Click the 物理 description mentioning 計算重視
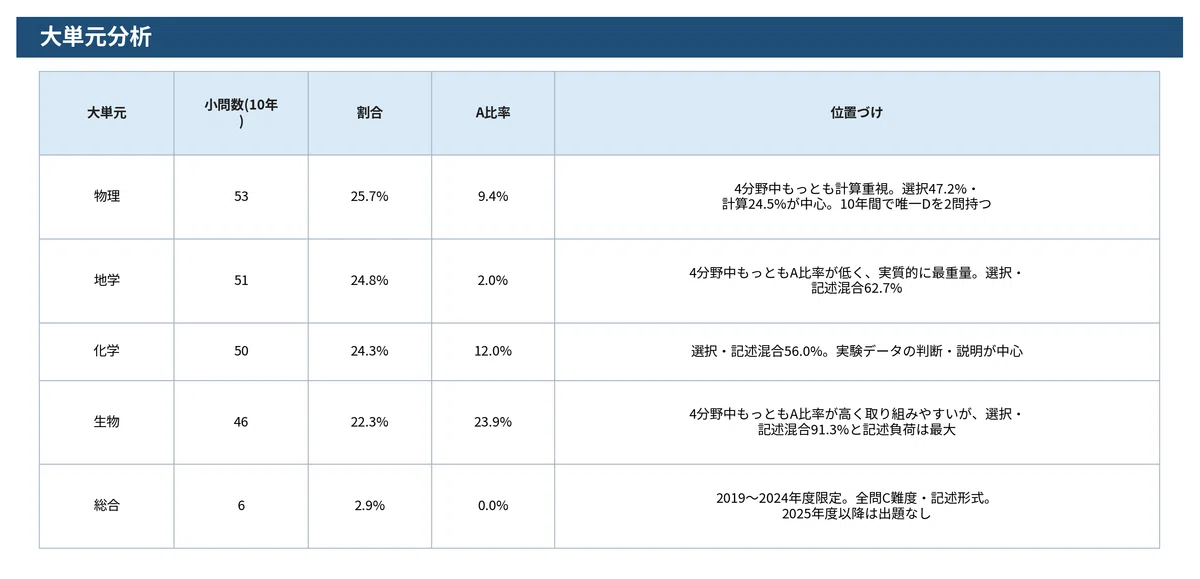 [857, 197]
